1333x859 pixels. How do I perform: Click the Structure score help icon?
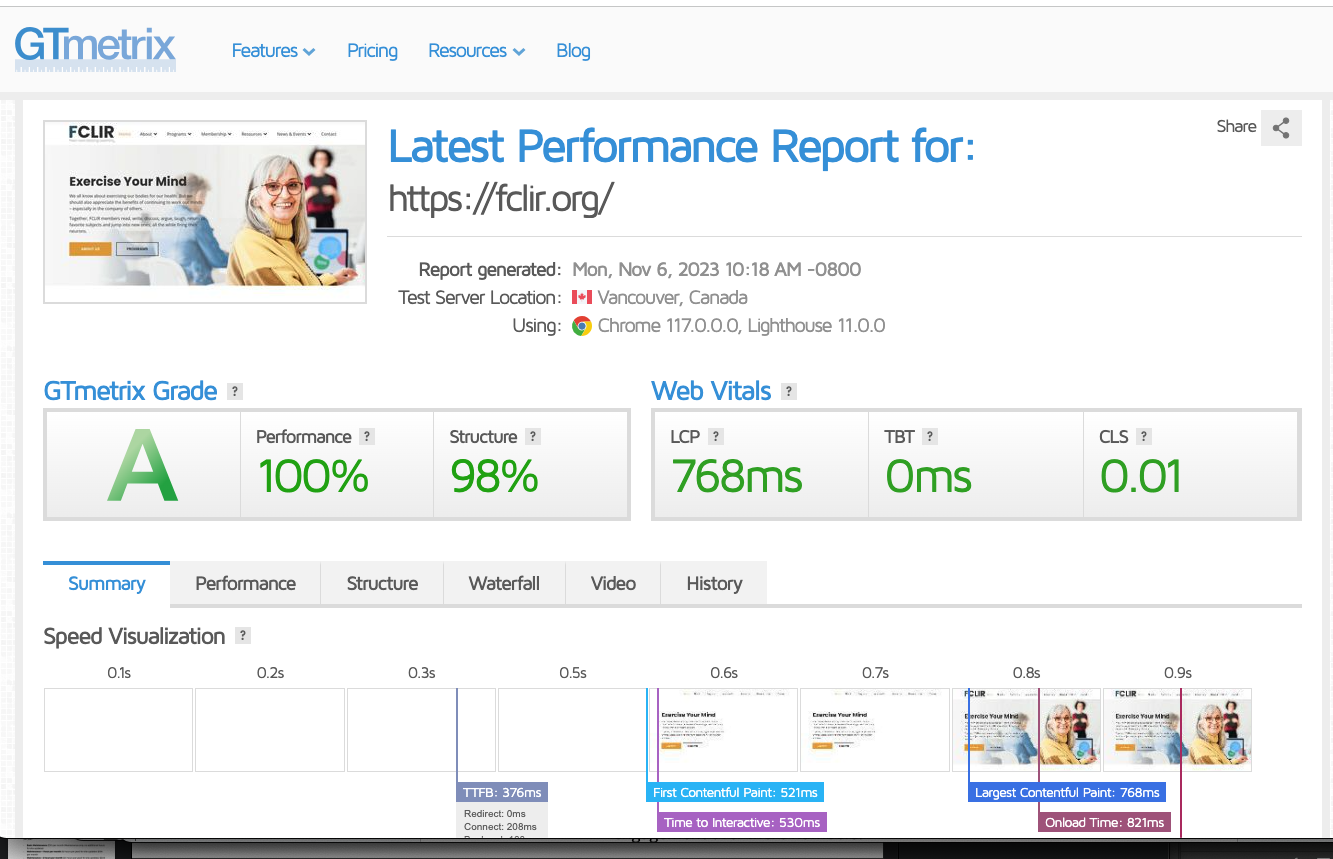pos(533,436)
